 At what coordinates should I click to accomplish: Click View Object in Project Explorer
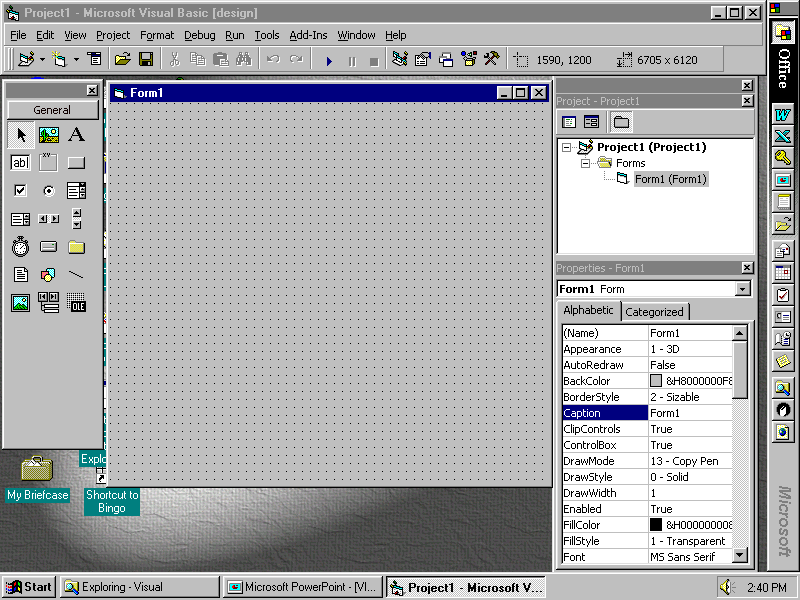click(591, 122)
